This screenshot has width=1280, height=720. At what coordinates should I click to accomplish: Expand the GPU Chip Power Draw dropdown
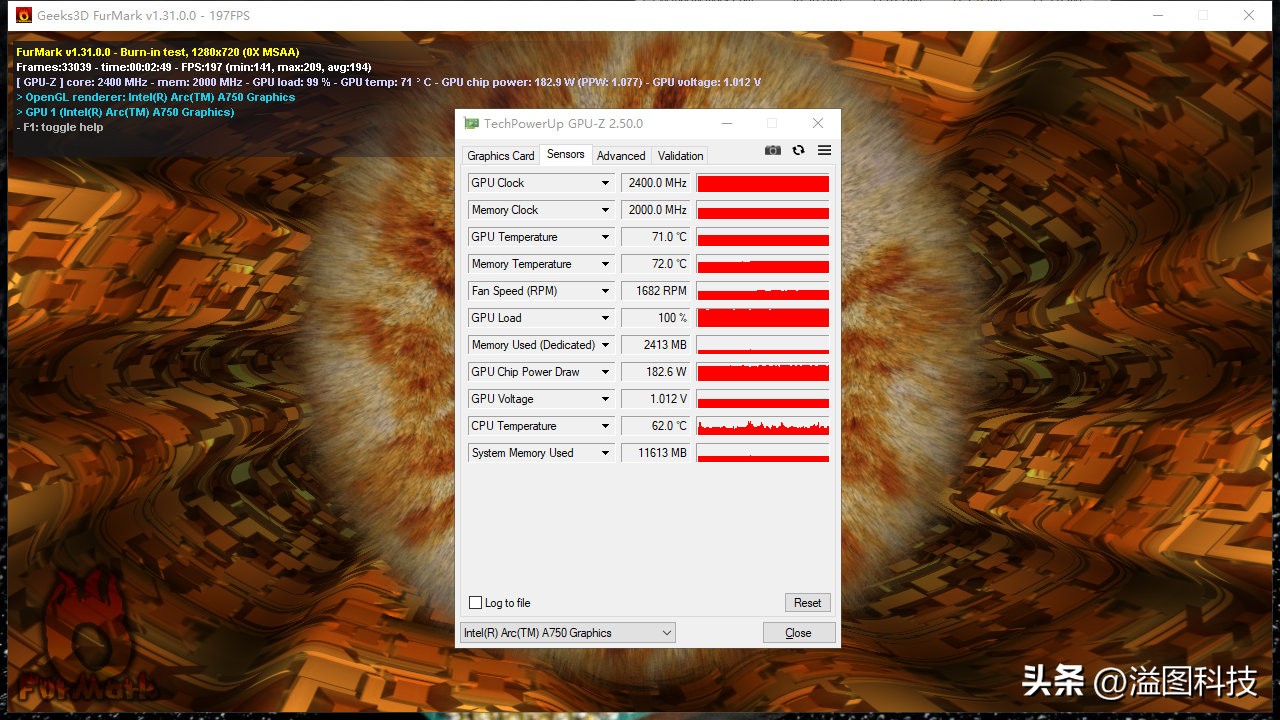(605, 372)
